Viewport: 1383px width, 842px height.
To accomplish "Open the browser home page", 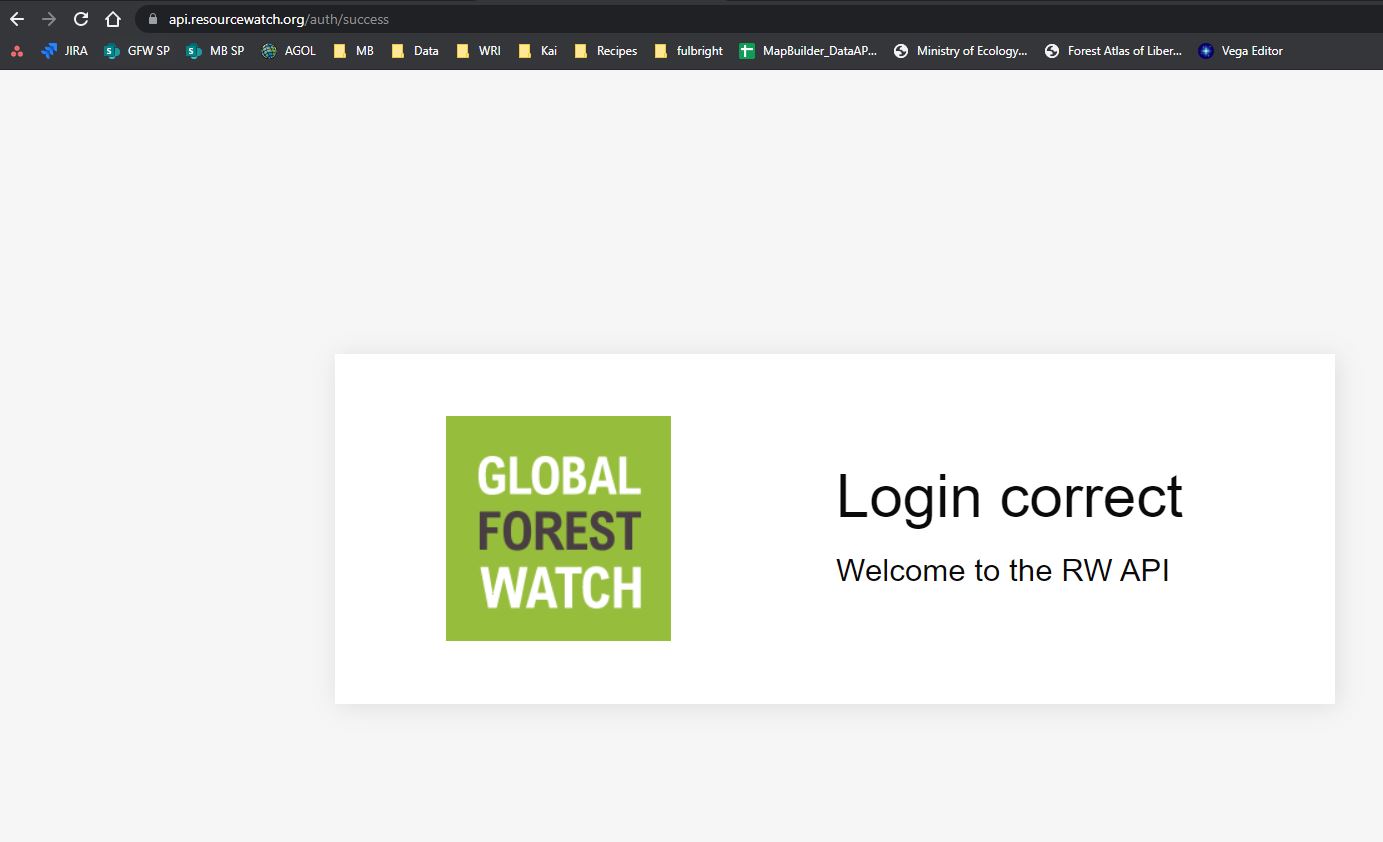I will [x=112, y=18].
